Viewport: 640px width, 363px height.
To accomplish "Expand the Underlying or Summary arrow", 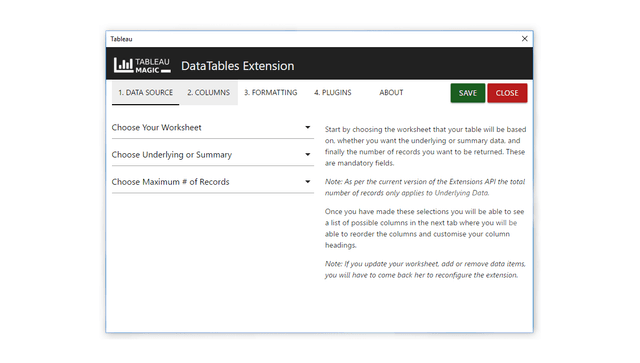I will tap(308, 154).
